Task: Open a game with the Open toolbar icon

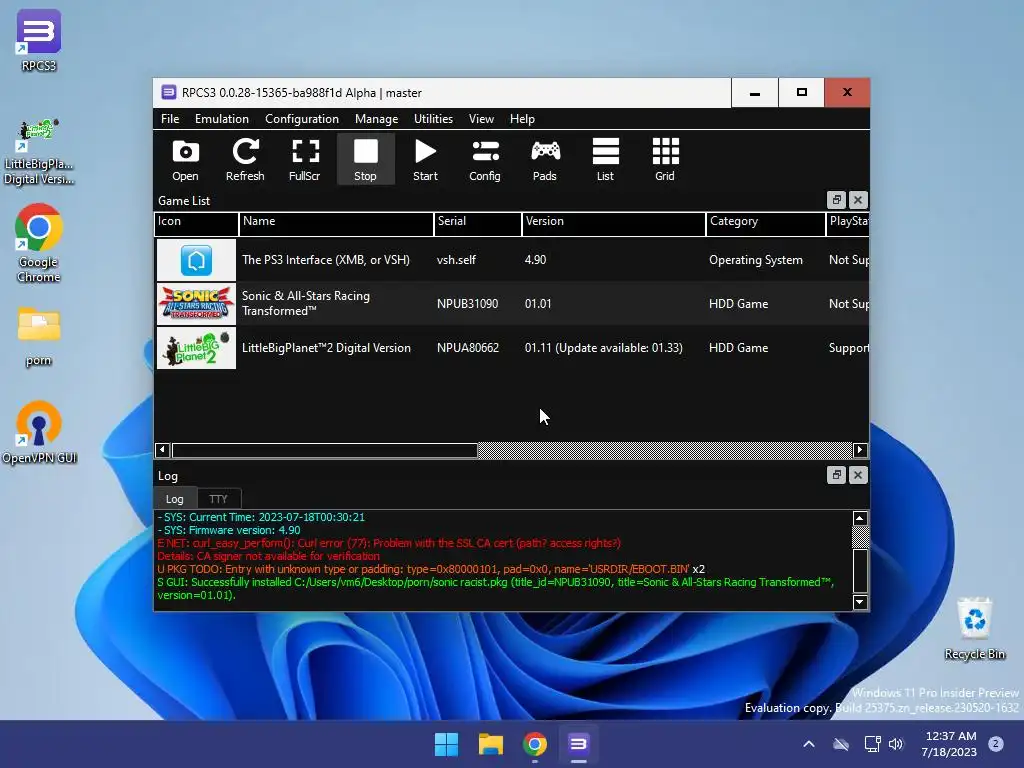Action: 185,159
